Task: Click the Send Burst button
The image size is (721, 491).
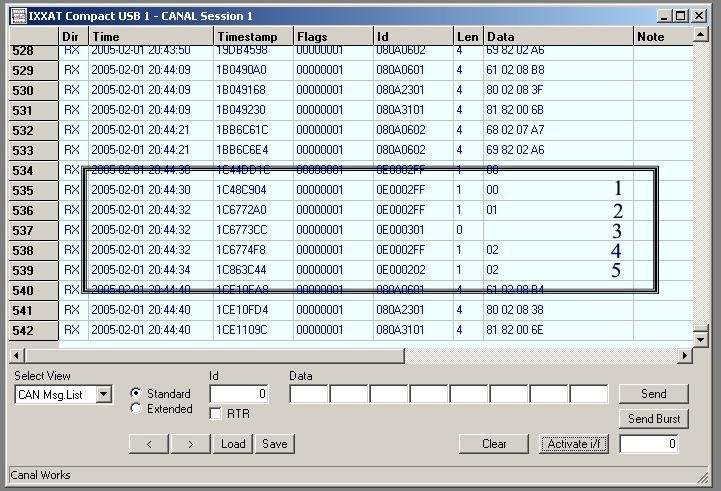Action: coord(654,419)
